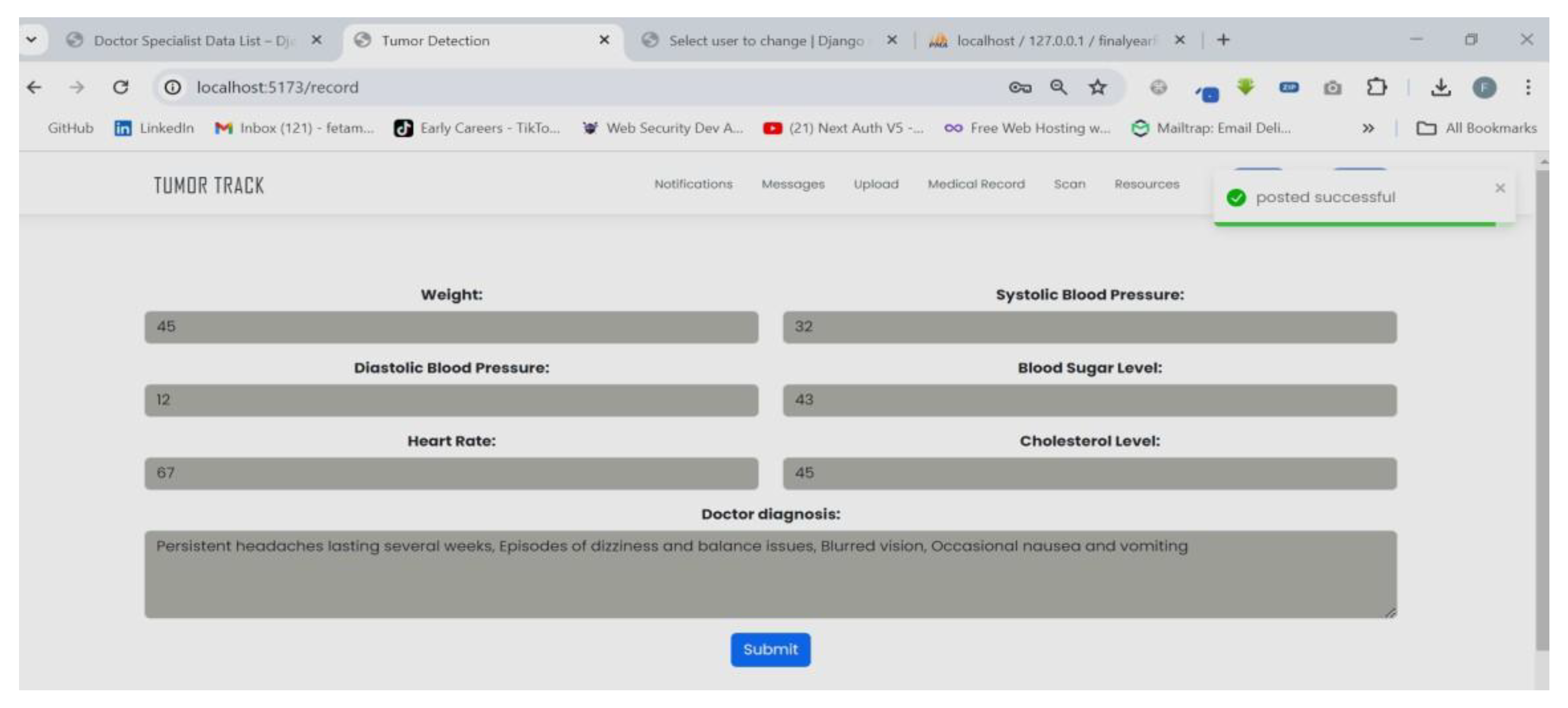Open the password manager key icon
This screenshot has width=1568, height=708.
pyautogui.click(x=1019, y=87)
